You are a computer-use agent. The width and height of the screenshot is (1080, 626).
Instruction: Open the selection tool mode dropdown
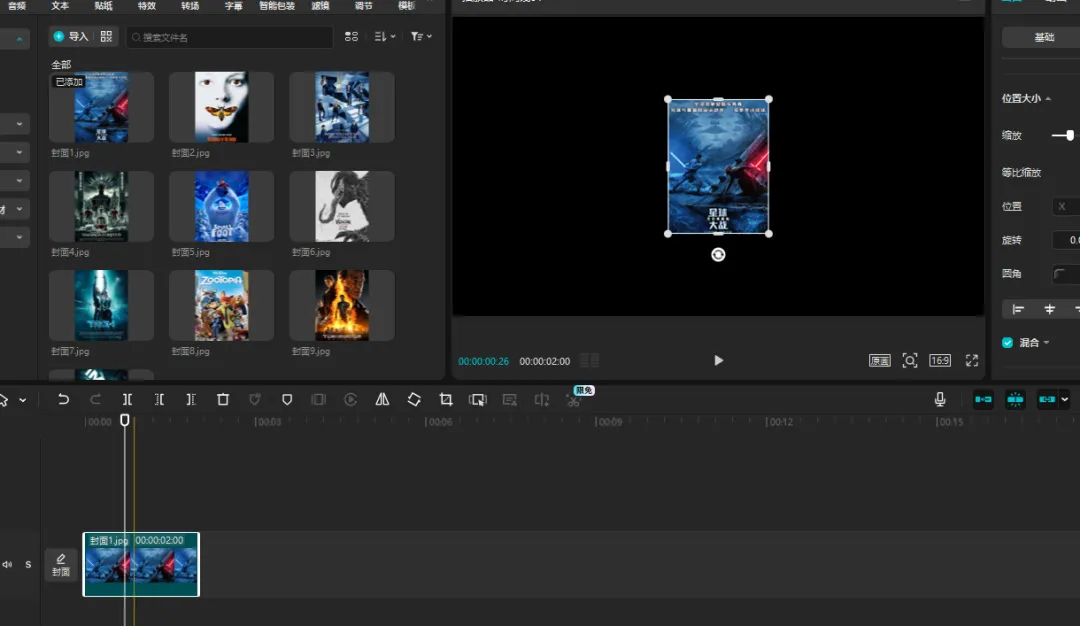pos(23,399)
